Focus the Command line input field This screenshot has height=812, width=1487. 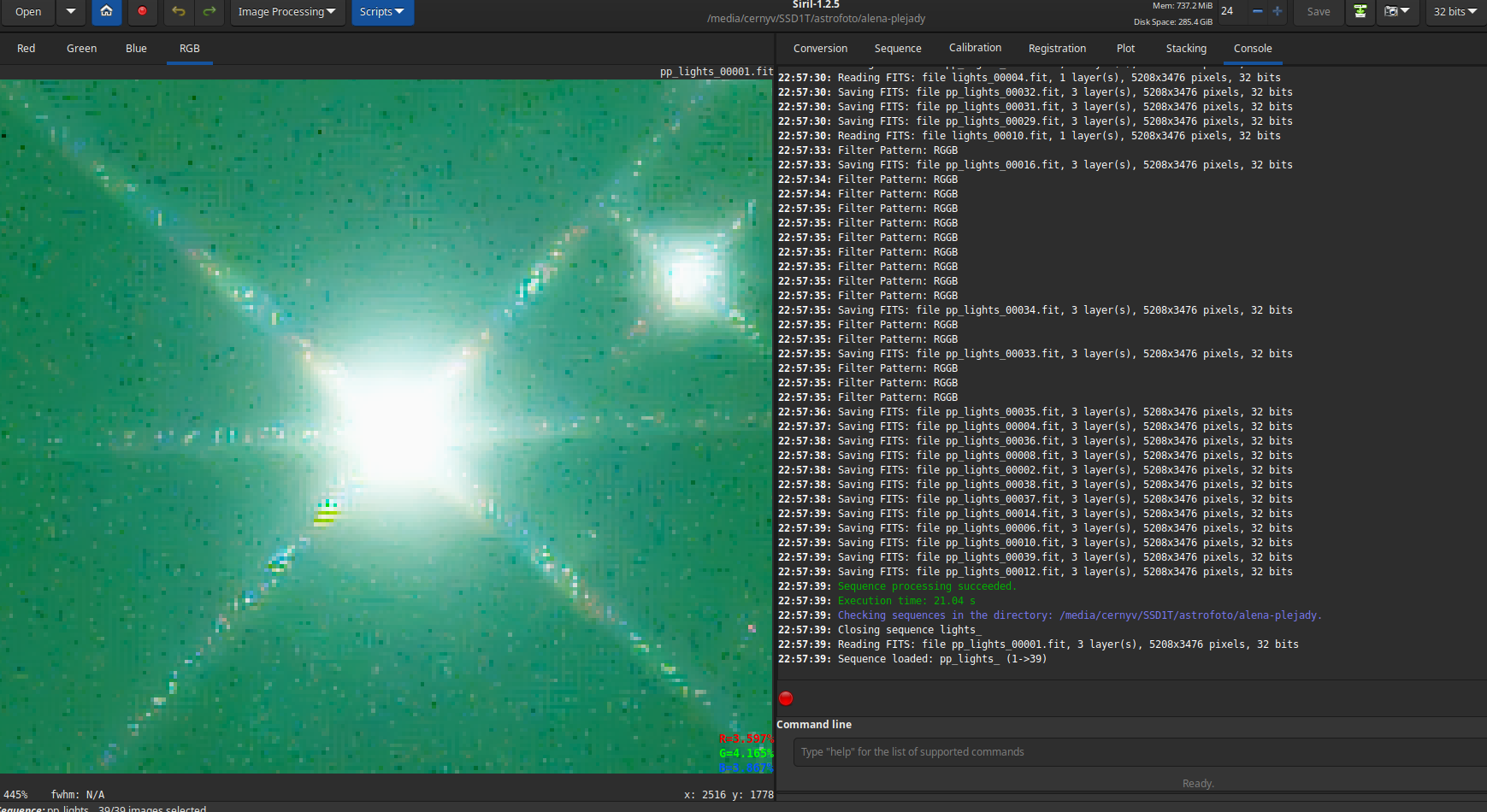coord(1139,752)
